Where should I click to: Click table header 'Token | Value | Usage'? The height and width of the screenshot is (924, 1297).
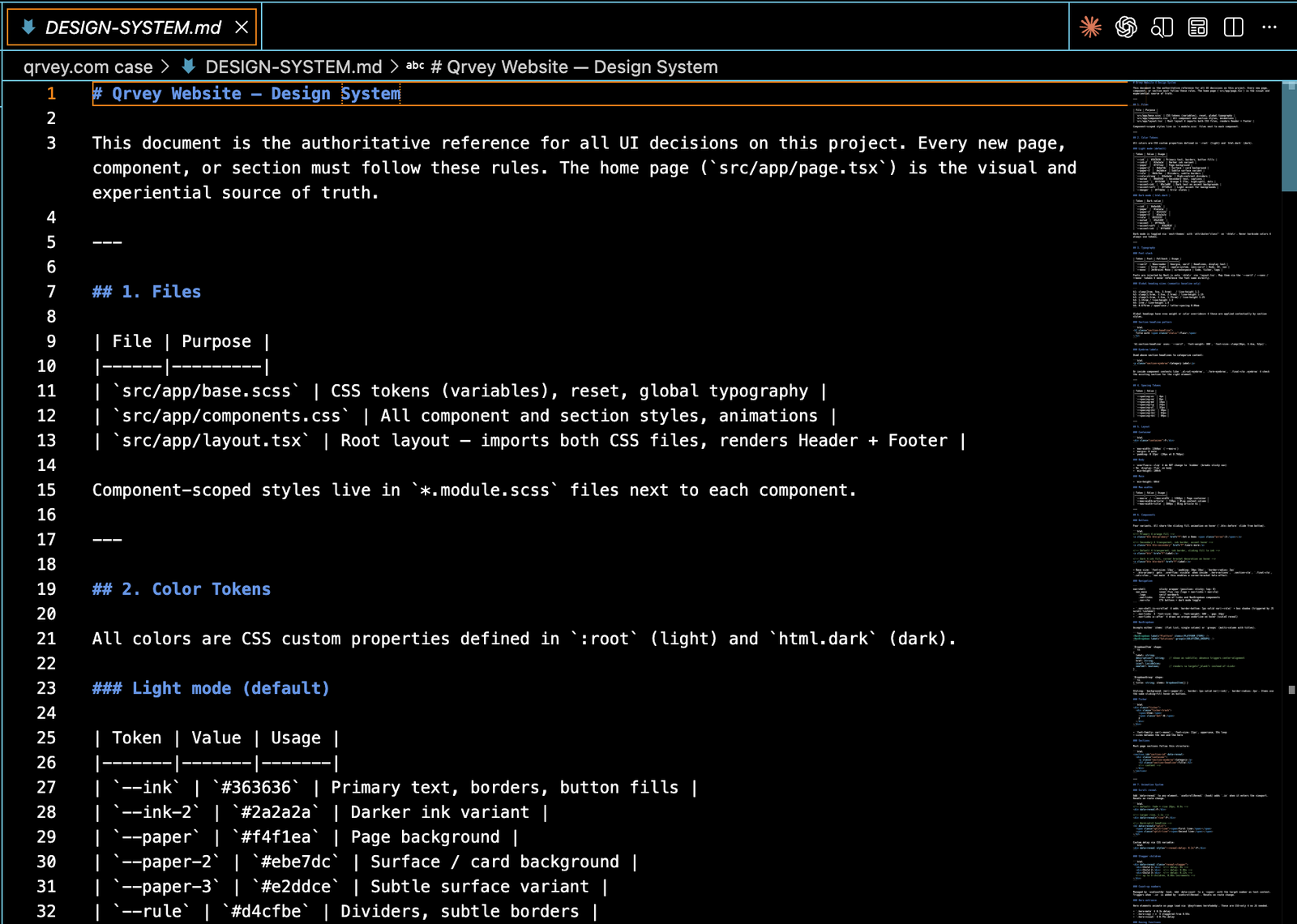pos(216,738)
